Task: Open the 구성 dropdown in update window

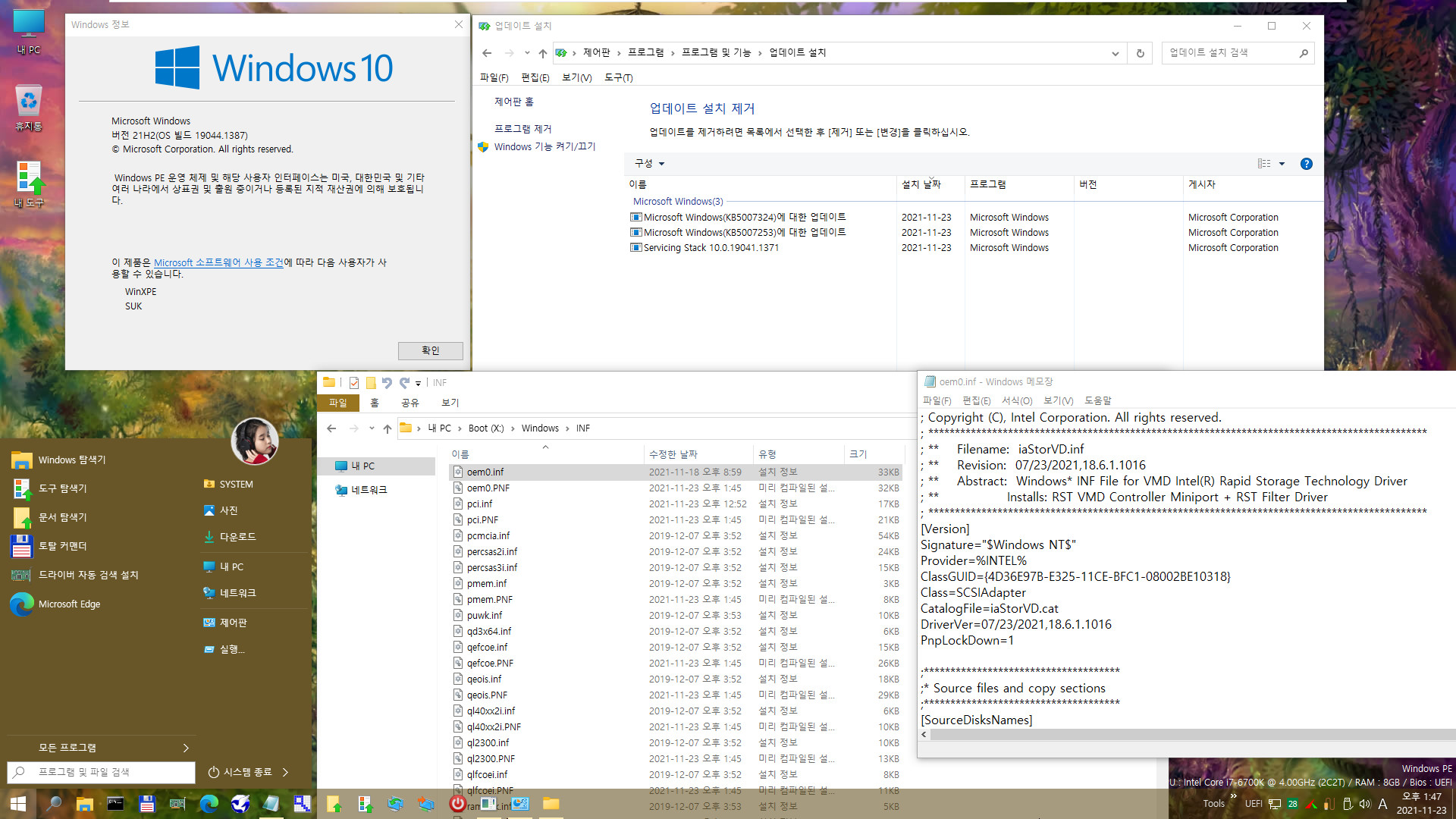Action: pos(649,164)
